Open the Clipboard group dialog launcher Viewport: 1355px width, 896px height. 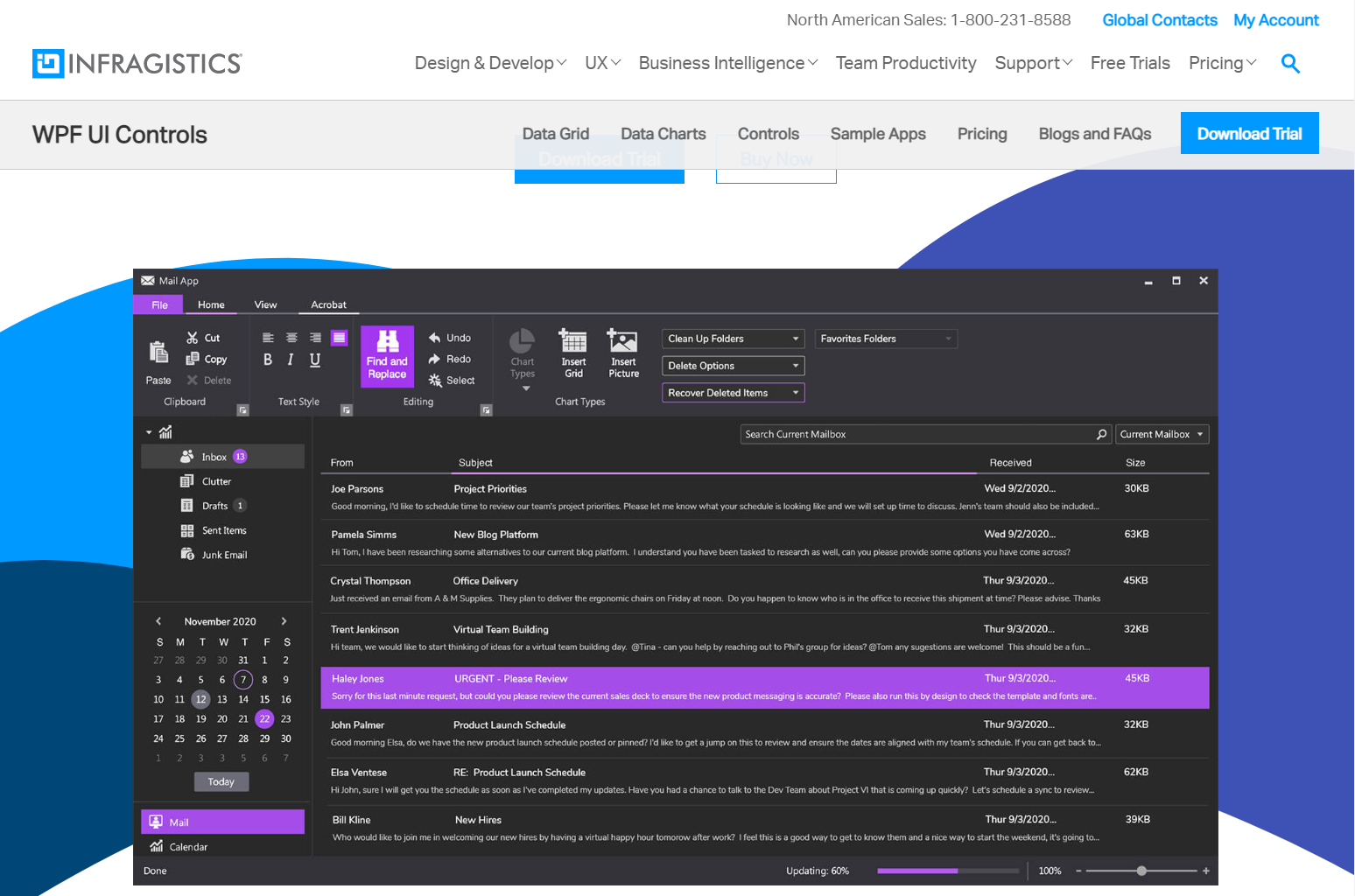pyautogui.click(x=243, y=410)
